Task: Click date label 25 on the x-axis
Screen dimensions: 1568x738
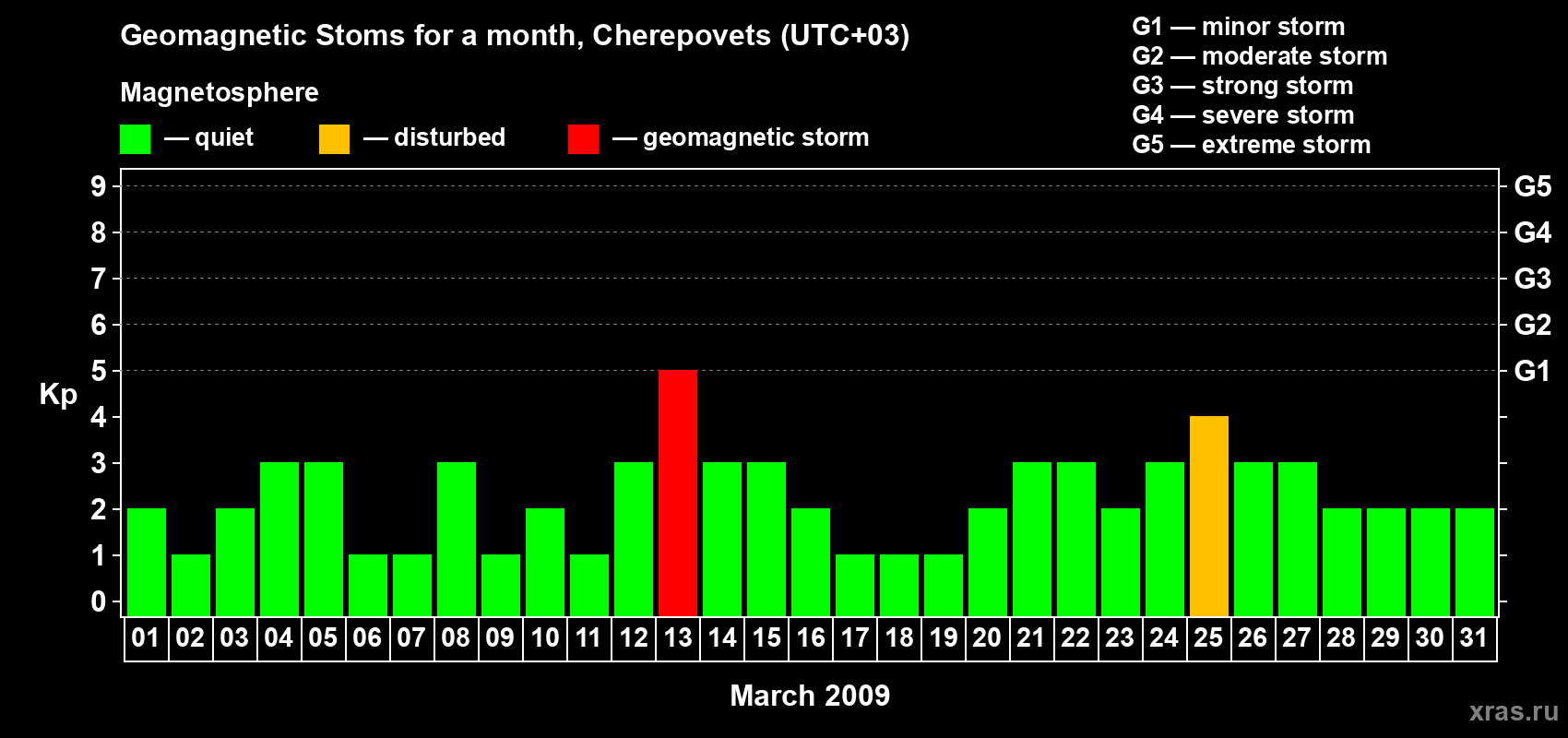Action: point(1209,638)
